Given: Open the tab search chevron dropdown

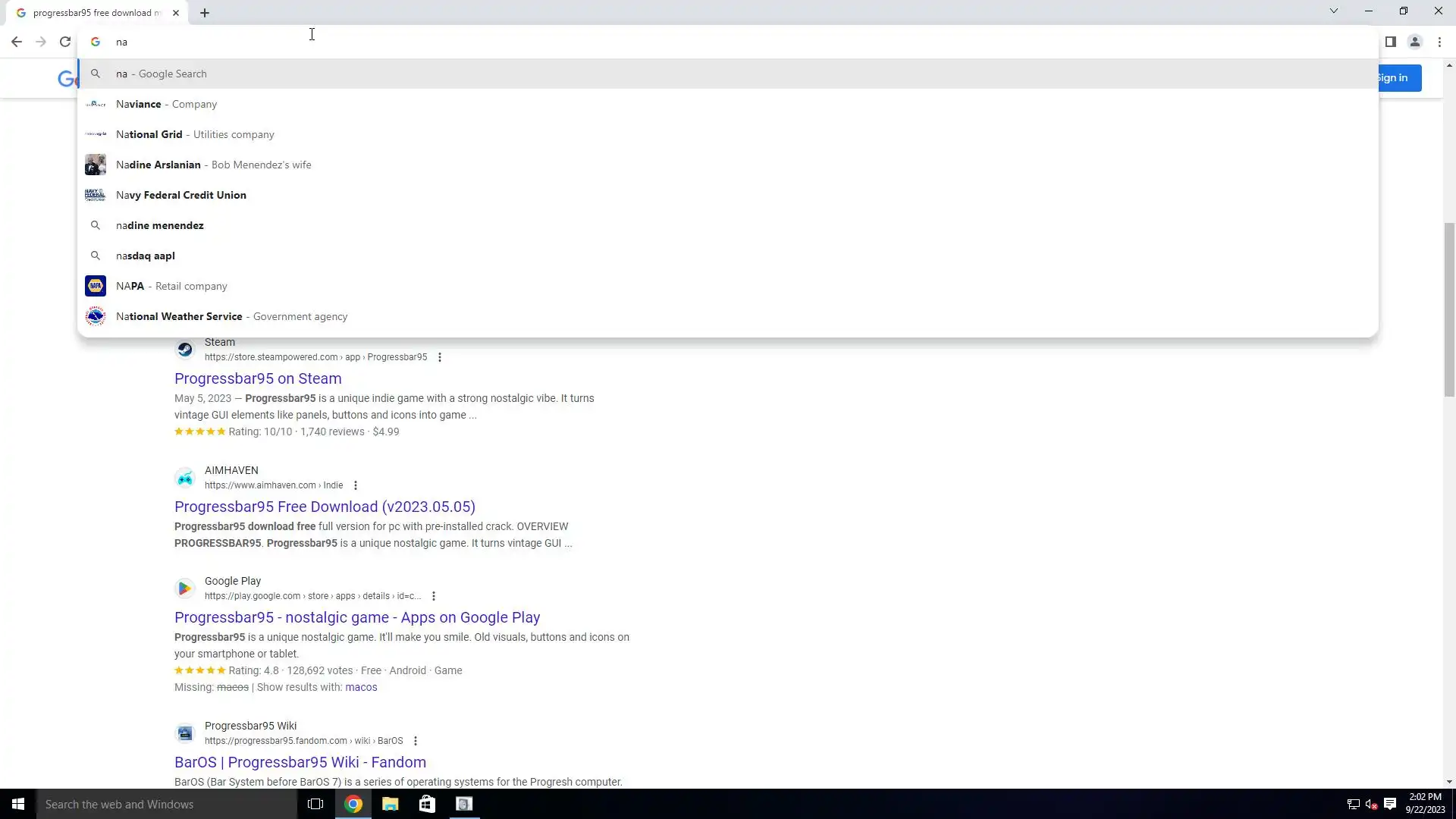Looking at the screenshot, I should (x=1333, y=11).
